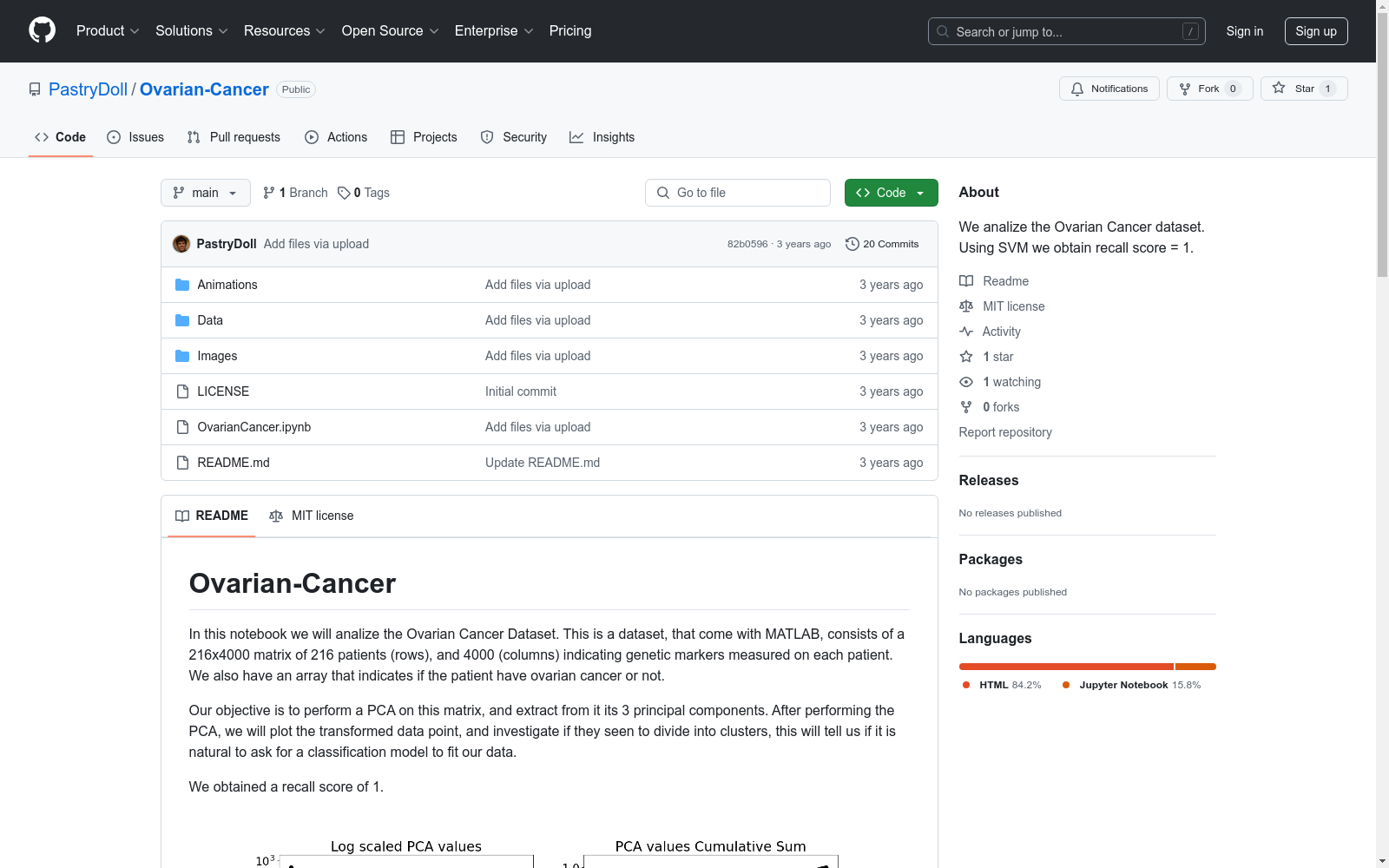
Task: Open the Issues tab
Action: click(x=135, y=137)
